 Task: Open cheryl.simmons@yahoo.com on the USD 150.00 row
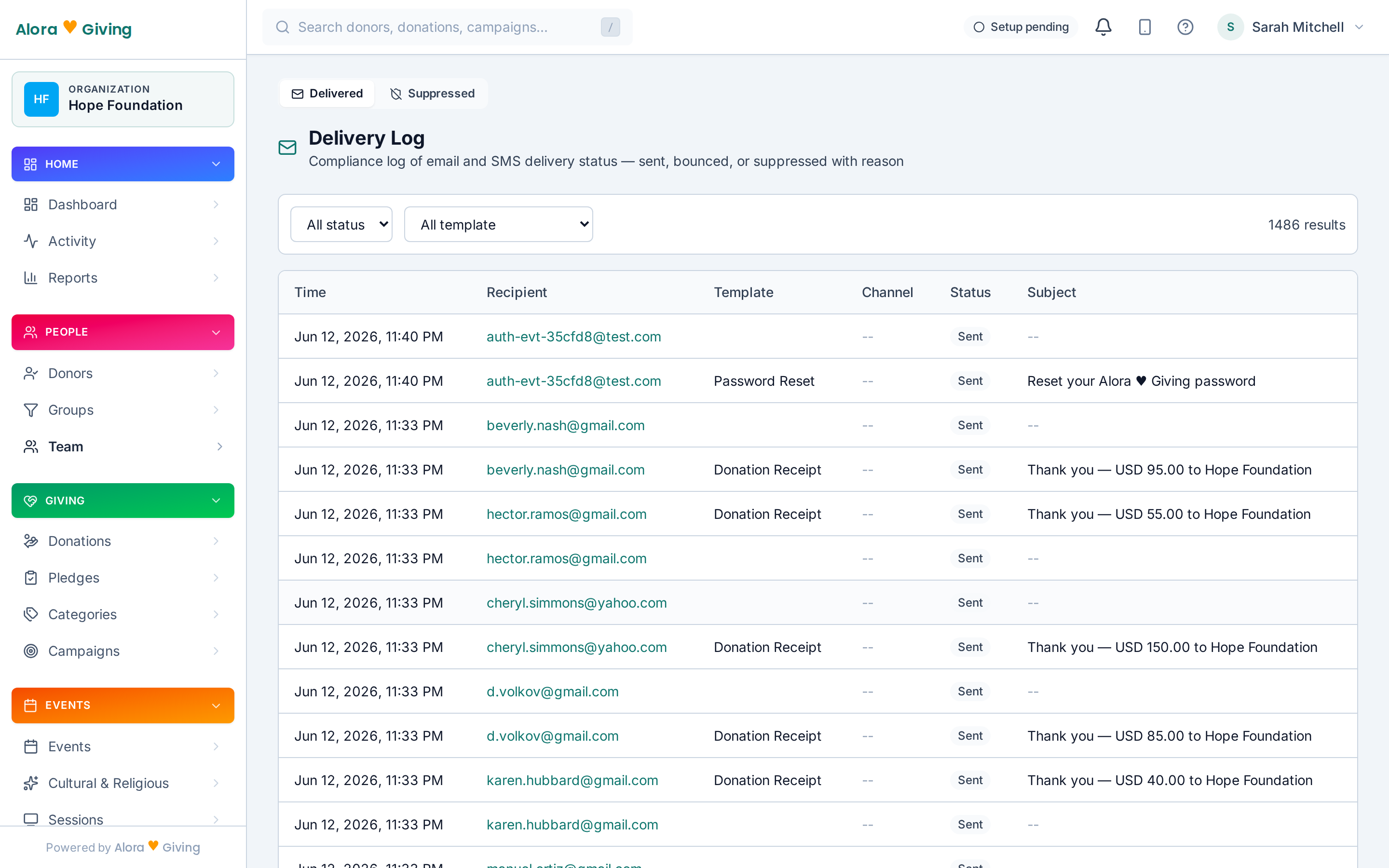[576, 647]
